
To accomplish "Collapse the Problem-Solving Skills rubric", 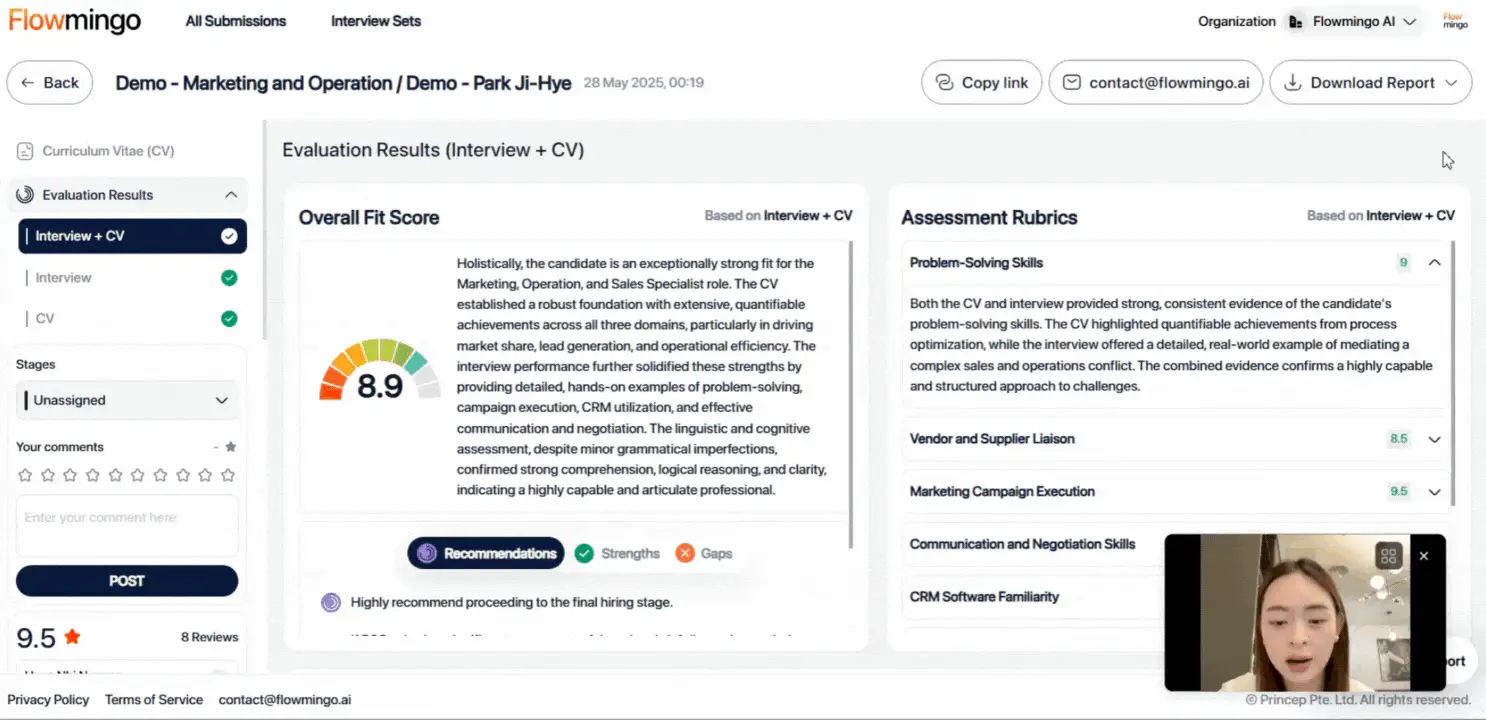I will tap(1434, 263).
